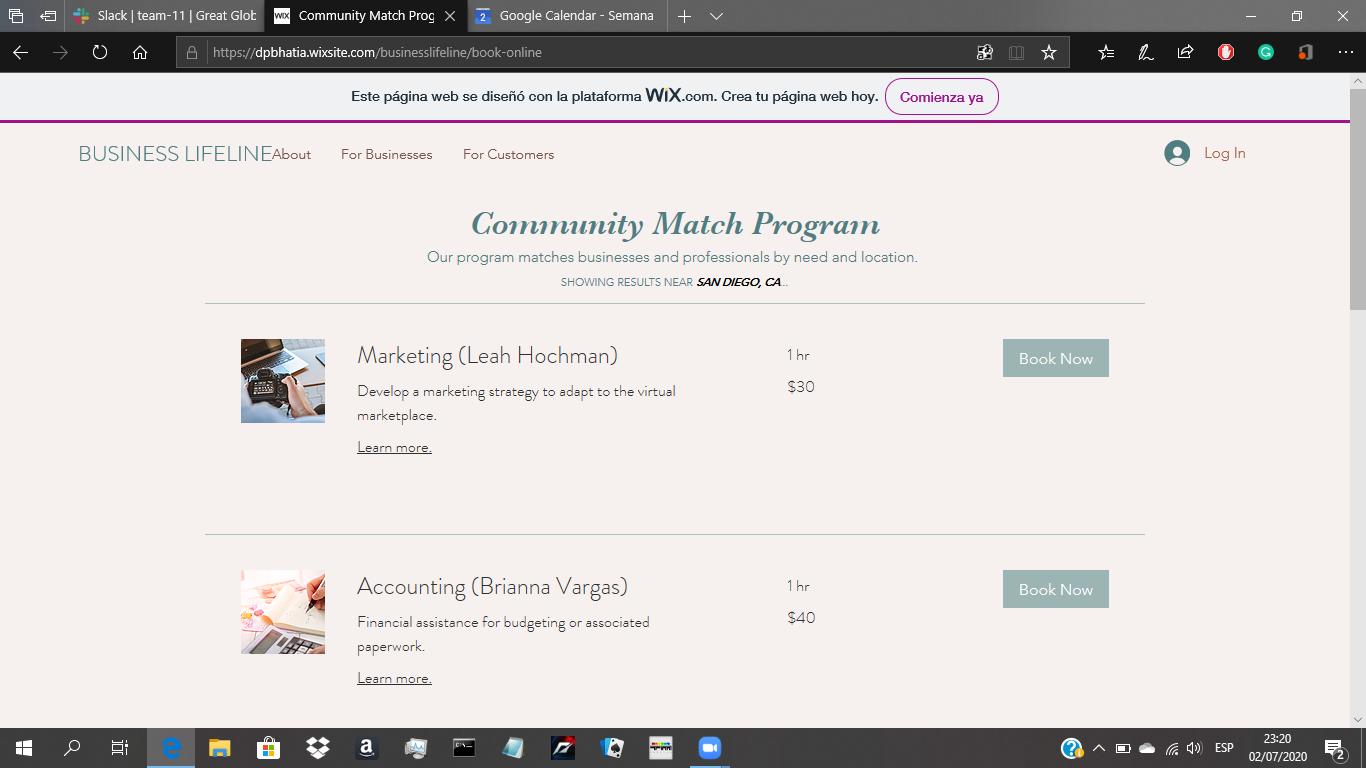Open Learn more for the Accounting service
The image size is (1366, 768).
point(394,678)
